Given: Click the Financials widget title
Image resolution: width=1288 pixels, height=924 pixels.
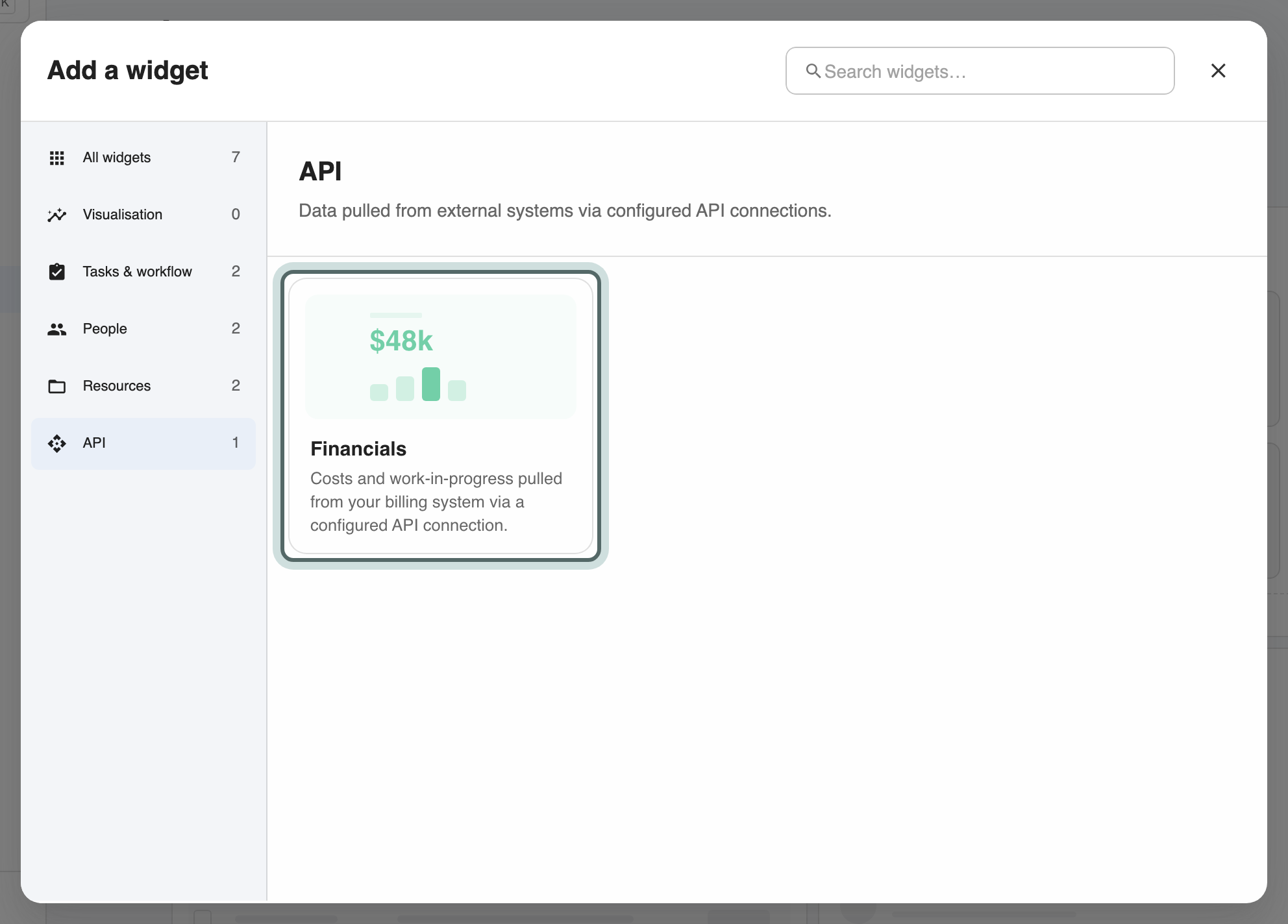Looking at the screenshot, I should point(358,449).
